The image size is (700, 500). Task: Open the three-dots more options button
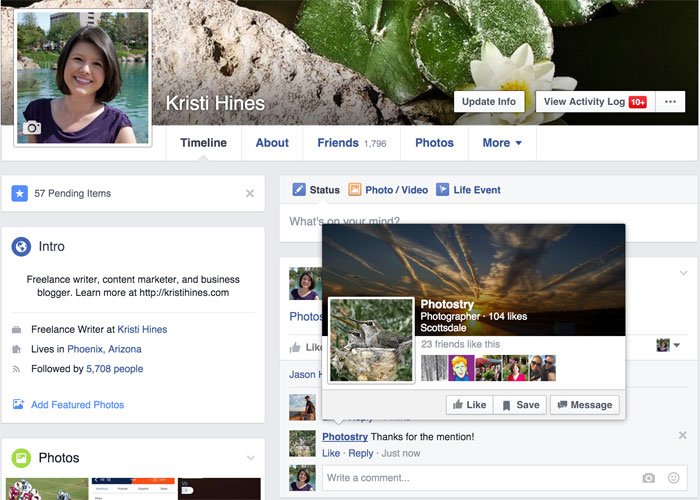point(670,102)
